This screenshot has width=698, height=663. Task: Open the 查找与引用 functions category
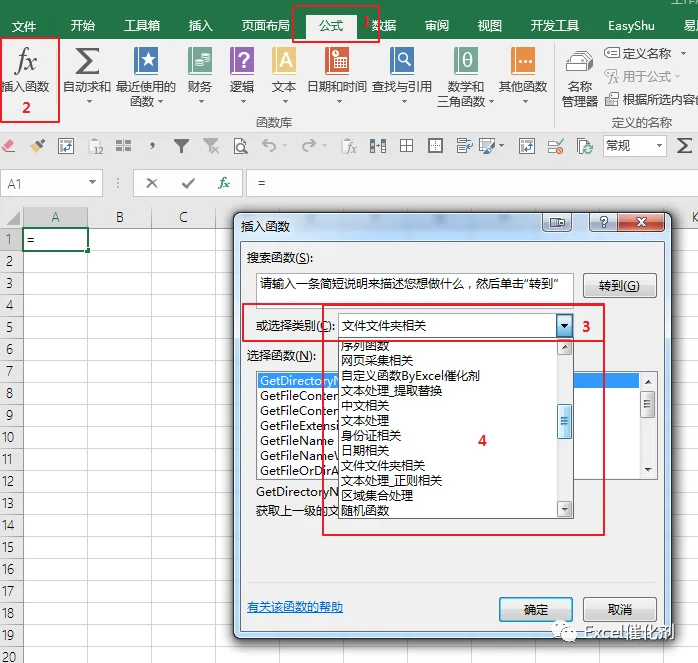tap(402, 76)
